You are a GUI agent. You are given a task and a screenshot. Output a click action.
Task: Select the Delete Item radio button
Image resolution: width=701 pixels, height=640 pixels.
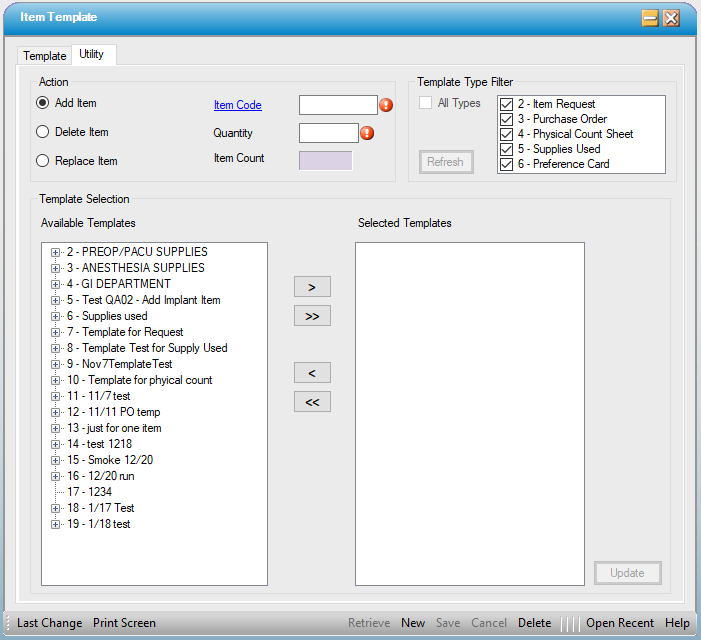click(x=43, y=132)
